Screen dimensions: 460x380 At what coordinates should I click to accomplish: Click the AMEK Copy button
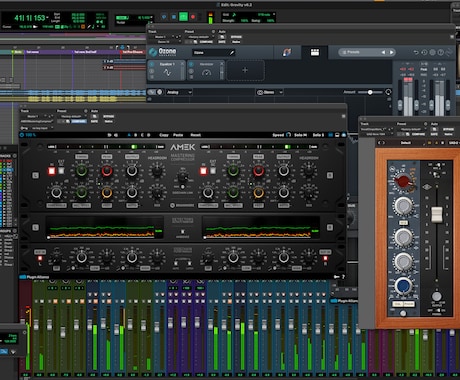pyautogui.click(x=164, y=135)
